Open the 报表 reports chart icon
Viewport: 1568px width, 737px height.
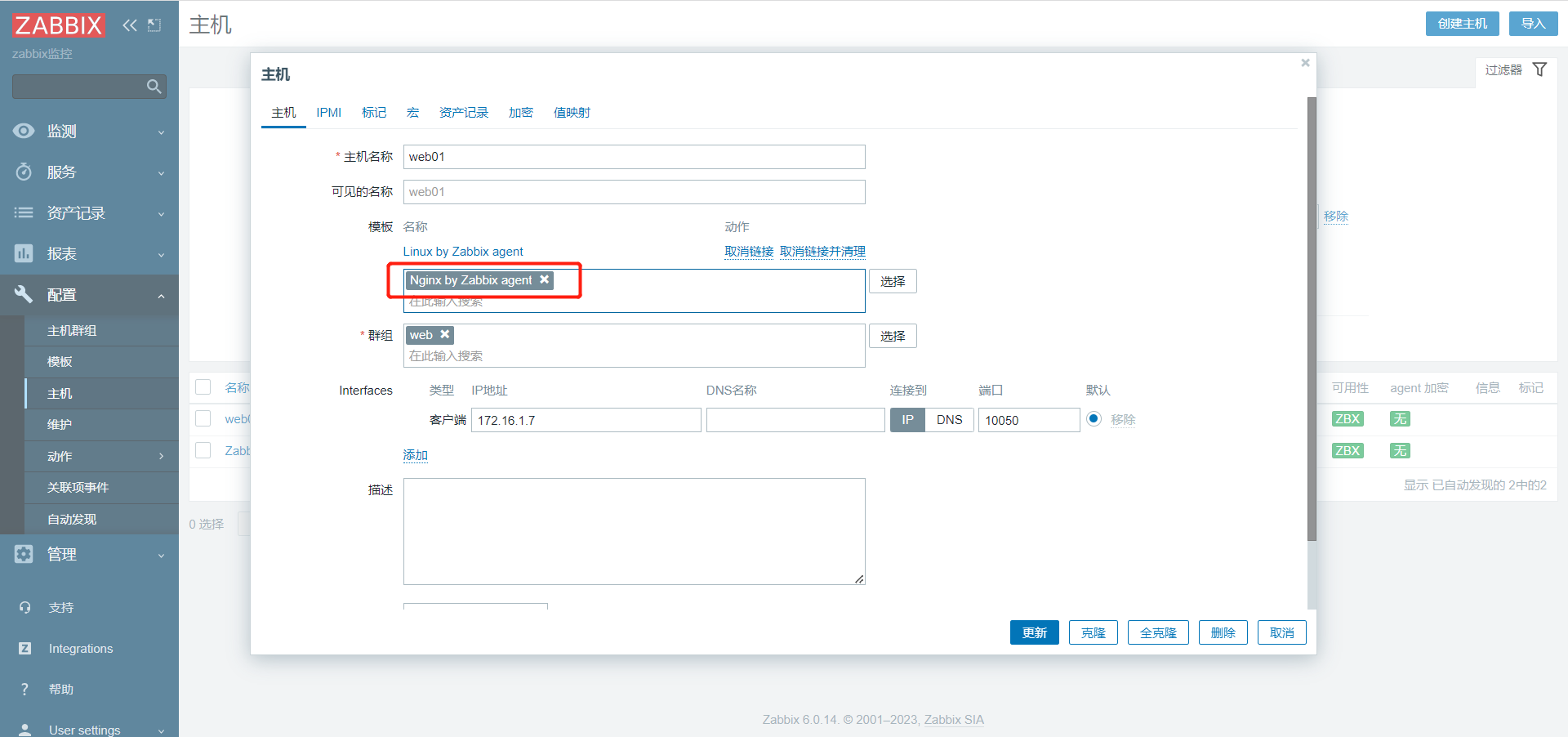[x=24, y=253]
